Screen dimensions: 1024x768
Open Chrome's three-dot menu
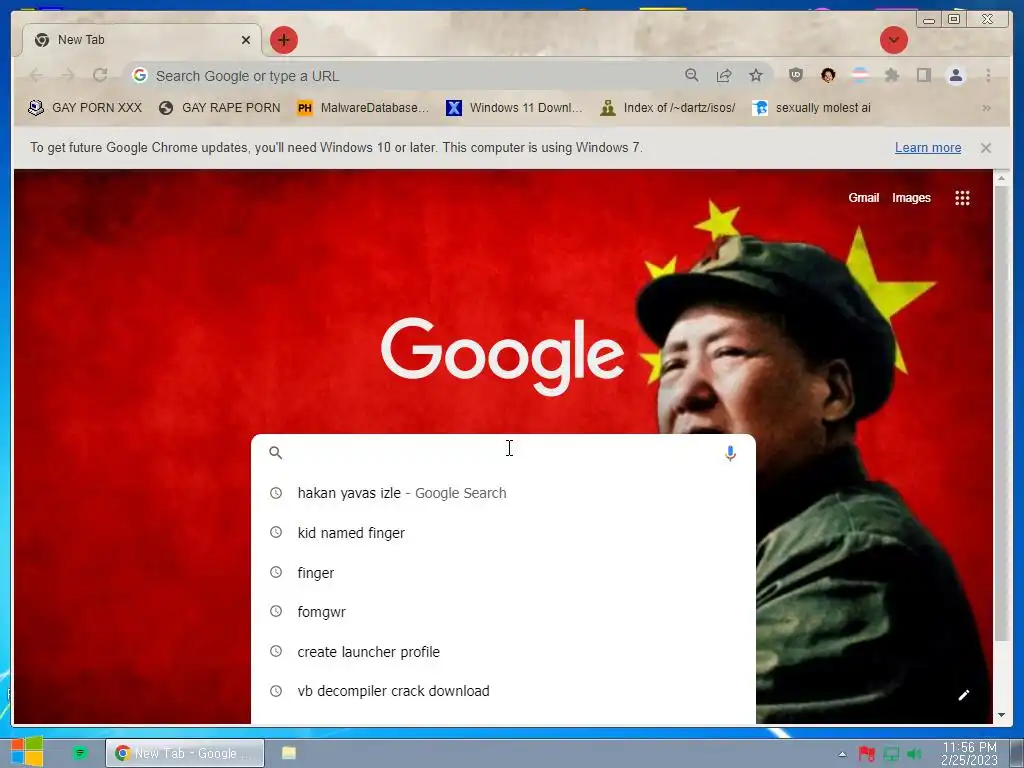988,76
